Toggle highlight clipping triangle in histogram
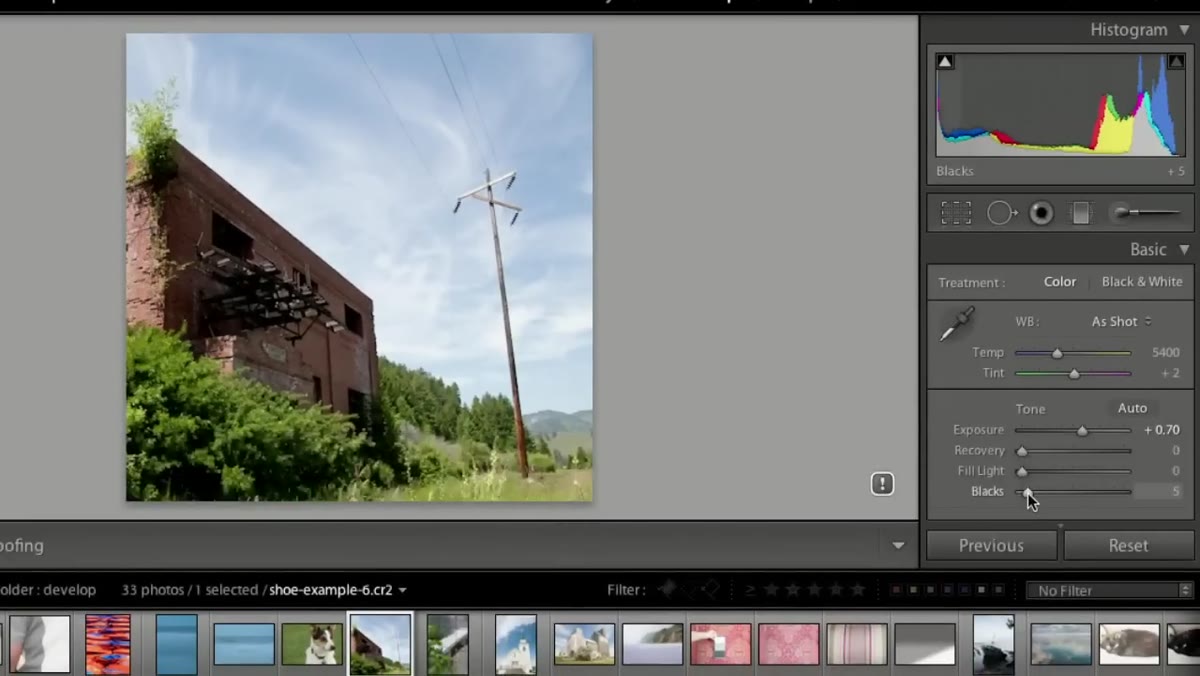The width and height of the screenshot is (1200, 676). click(1176, 62)
